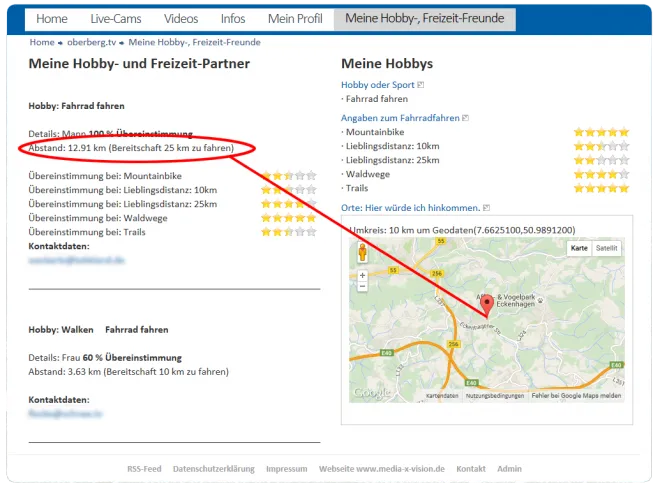
Task: Go to Mein Profil tab
Action: [295, 19]
